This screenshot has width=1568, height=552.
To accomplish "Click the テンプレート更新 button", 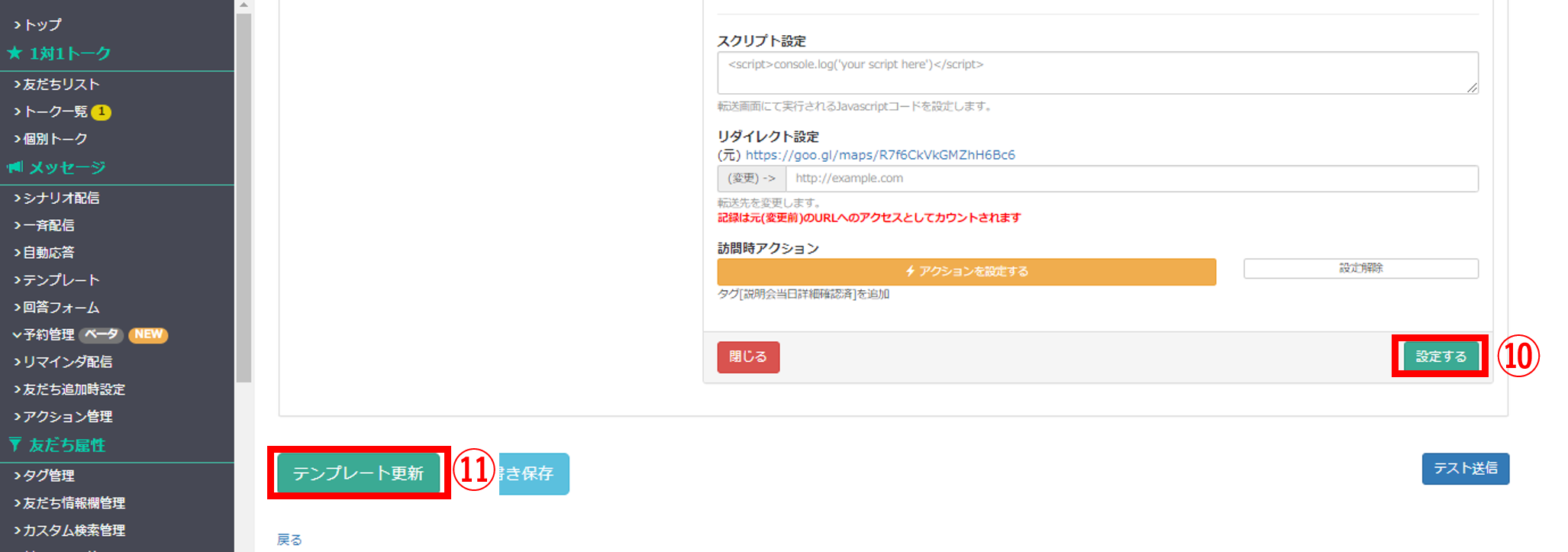I will click(359, 473).
